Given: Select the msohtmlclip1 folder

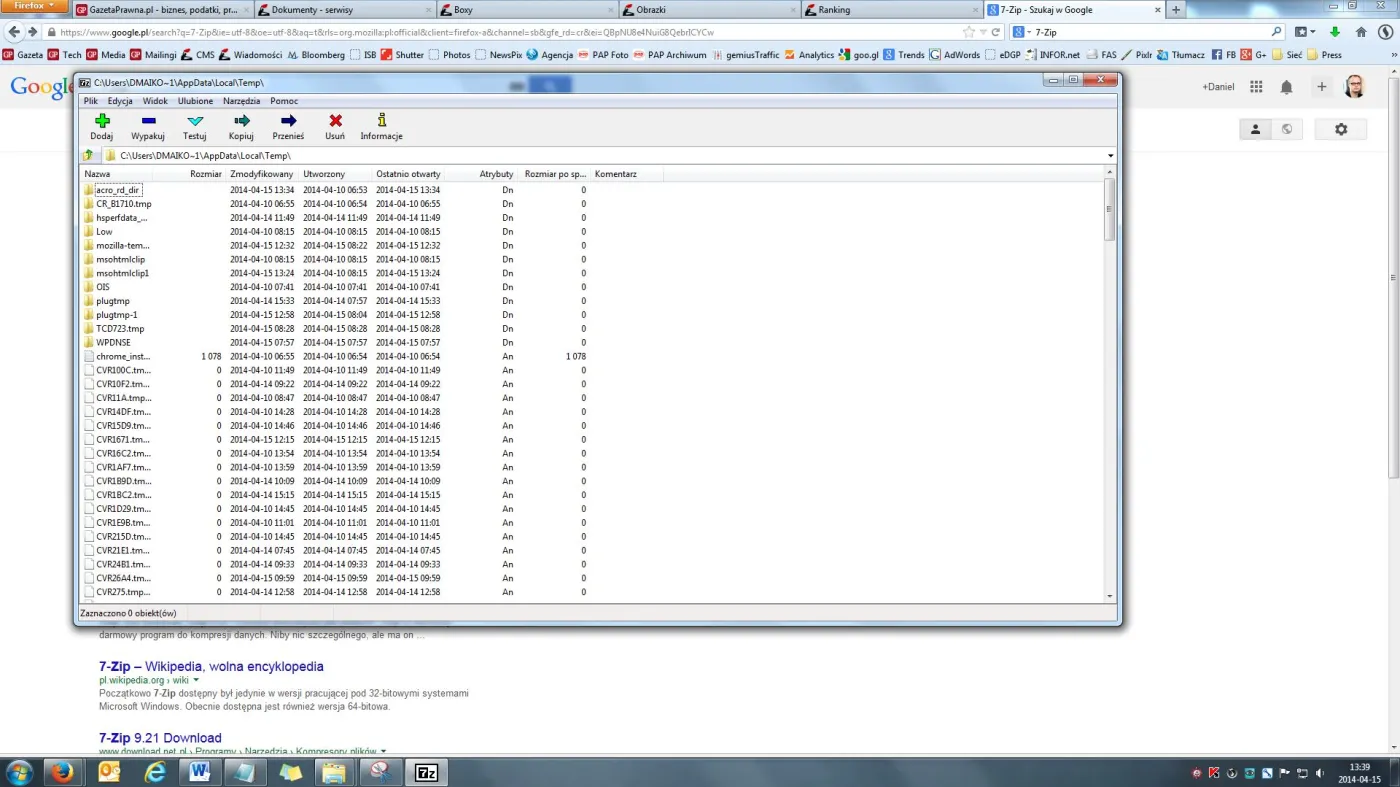Looking at the screenshot, I should [122, 273].
